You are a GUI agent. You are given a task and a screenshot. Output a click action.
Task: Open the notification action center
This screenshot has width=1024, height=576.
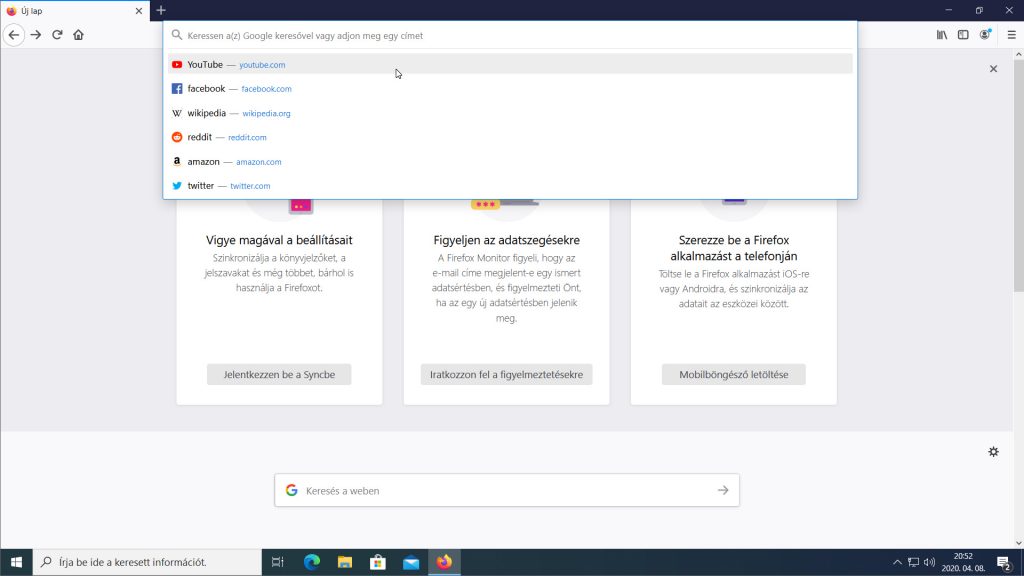point(1004,562)
